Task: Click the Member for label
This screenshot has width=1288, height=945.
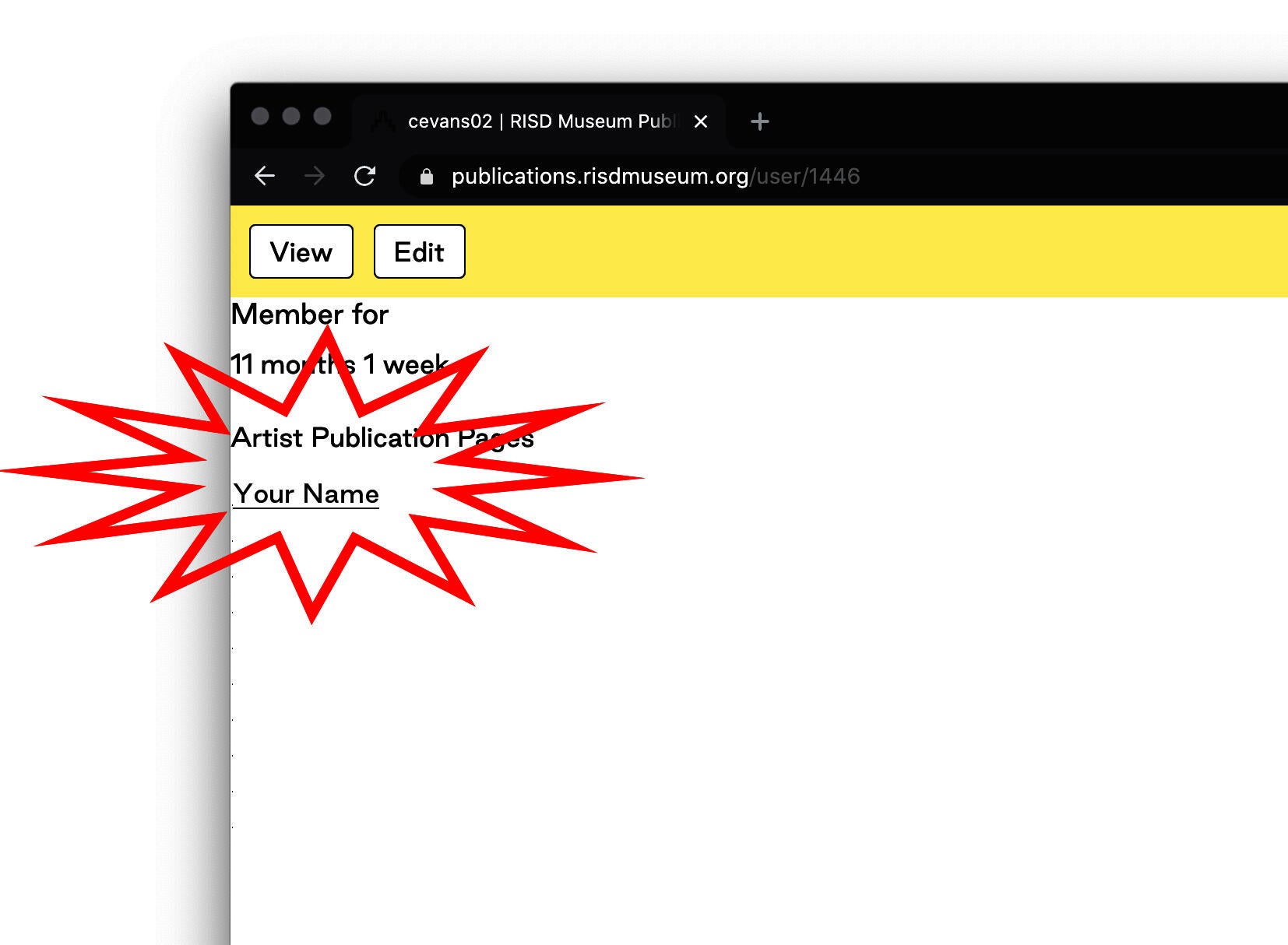Action: tap(310, 314)
